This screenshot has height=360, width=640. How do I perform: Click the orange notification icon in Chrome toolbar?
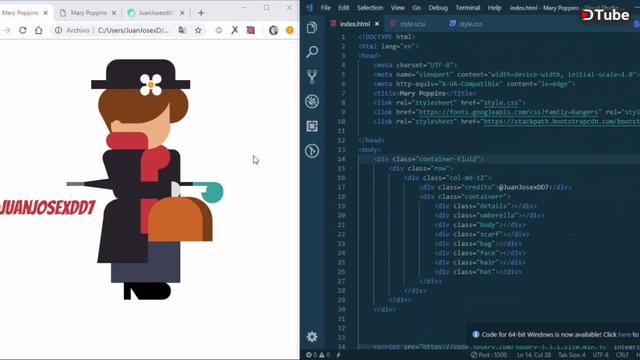pyautogui.click(x=289, y=30)
